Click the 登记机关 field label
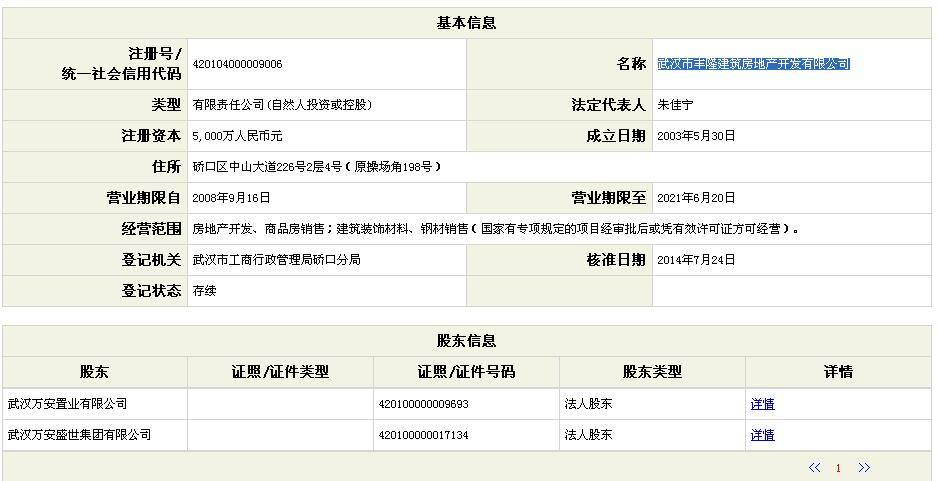Viewport: 938px width, 481px height. click(x=151, y=260)
